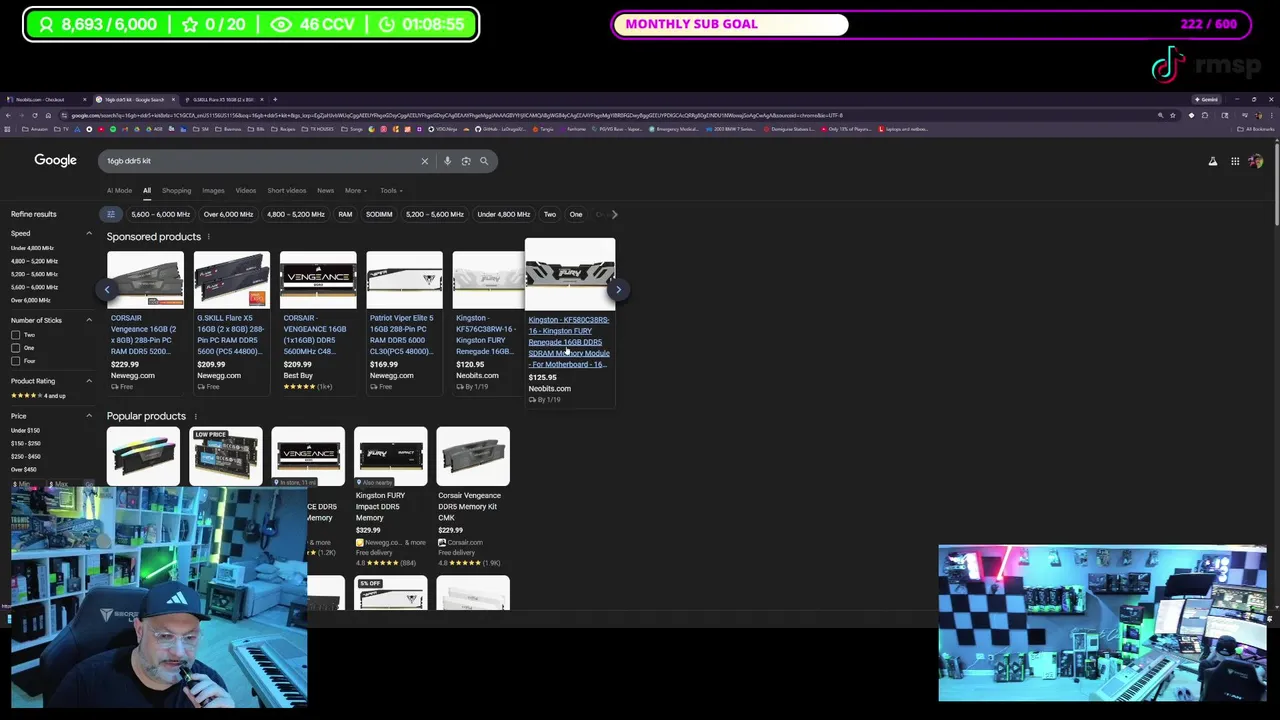1280x720 pixels.
Task: Check the One stick checkbox
Action: (15, 348)
